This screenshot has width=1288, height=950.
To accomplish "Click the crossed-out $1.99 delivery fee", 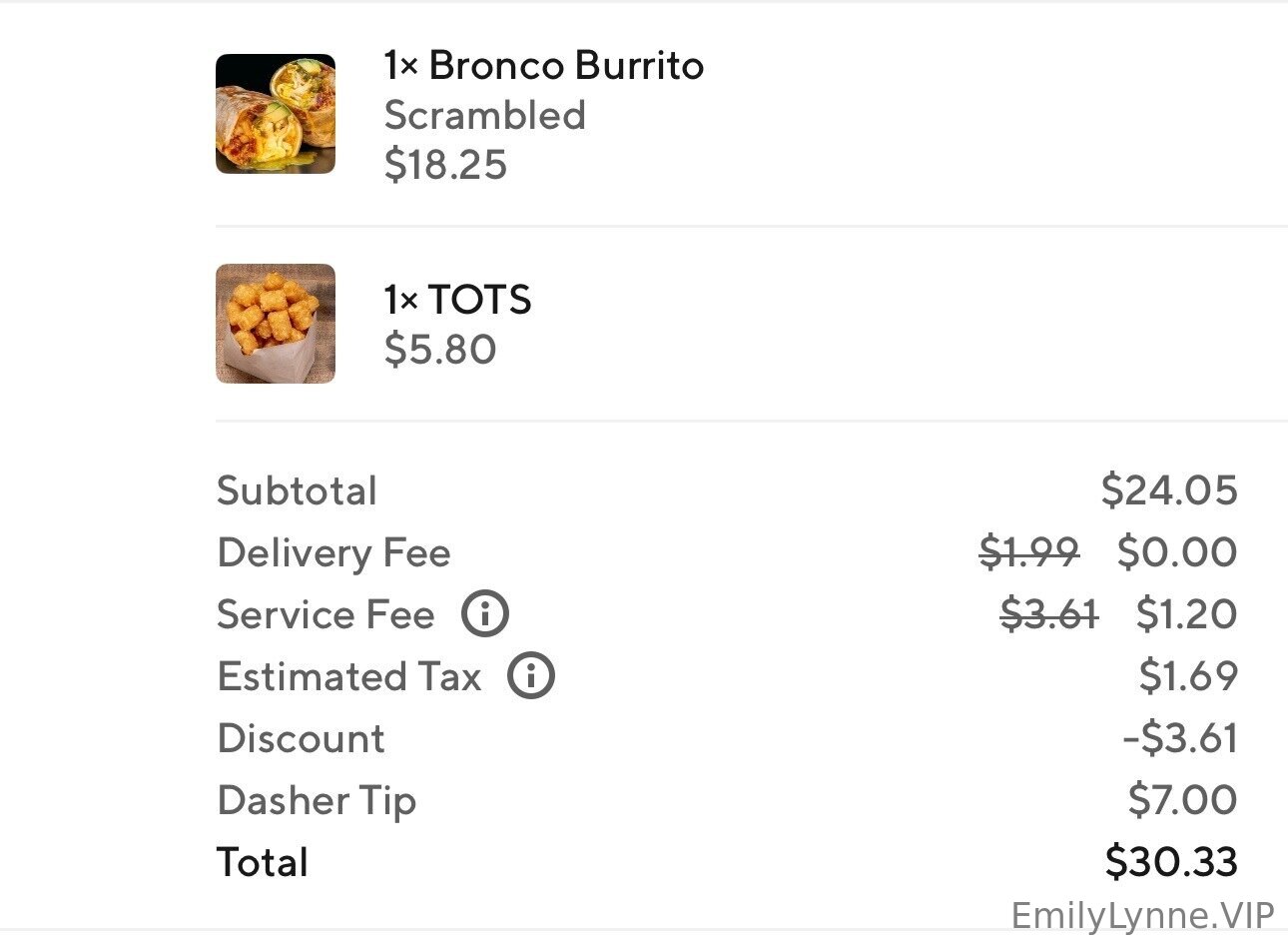I will pyautogui.click(x=1029, y=552).
